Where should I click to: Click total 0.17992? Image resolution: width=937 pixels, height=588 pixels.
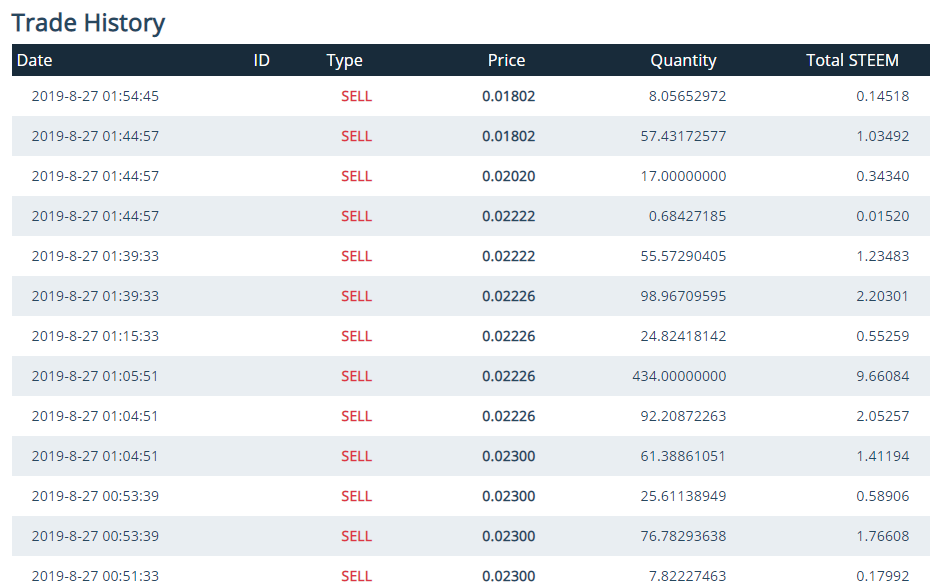click(x=883, y=577)
